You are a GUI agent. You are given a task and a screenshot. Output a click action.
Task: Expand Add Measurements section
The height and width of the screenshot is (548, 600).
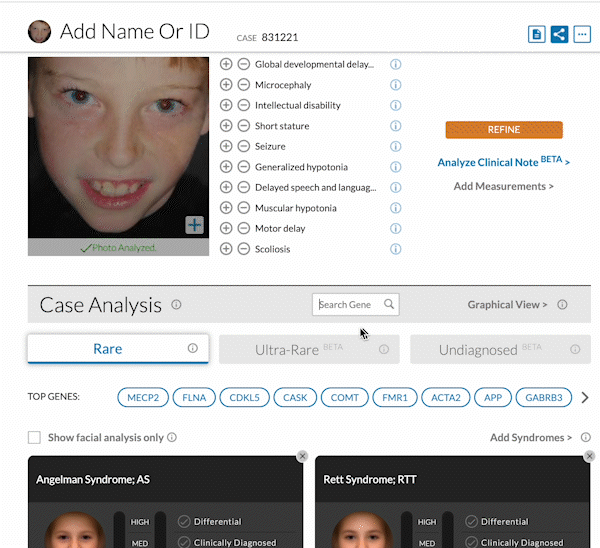point(503,186)
